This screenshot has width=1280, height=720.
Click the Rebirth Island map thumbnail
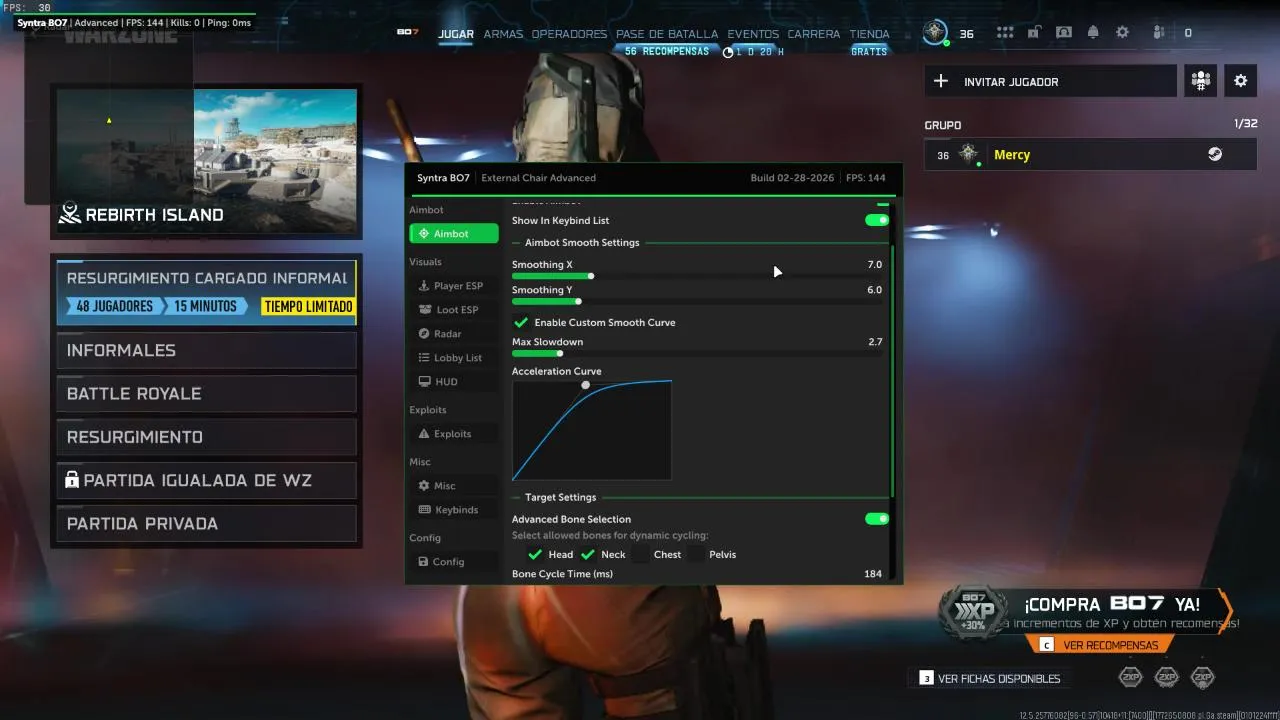click(x=206, y=163)
